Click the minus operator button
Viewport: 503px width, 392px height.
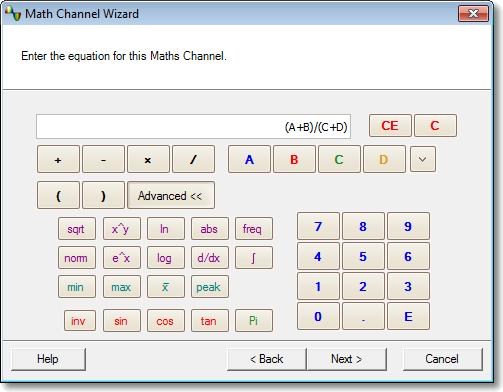click(103, 159)
